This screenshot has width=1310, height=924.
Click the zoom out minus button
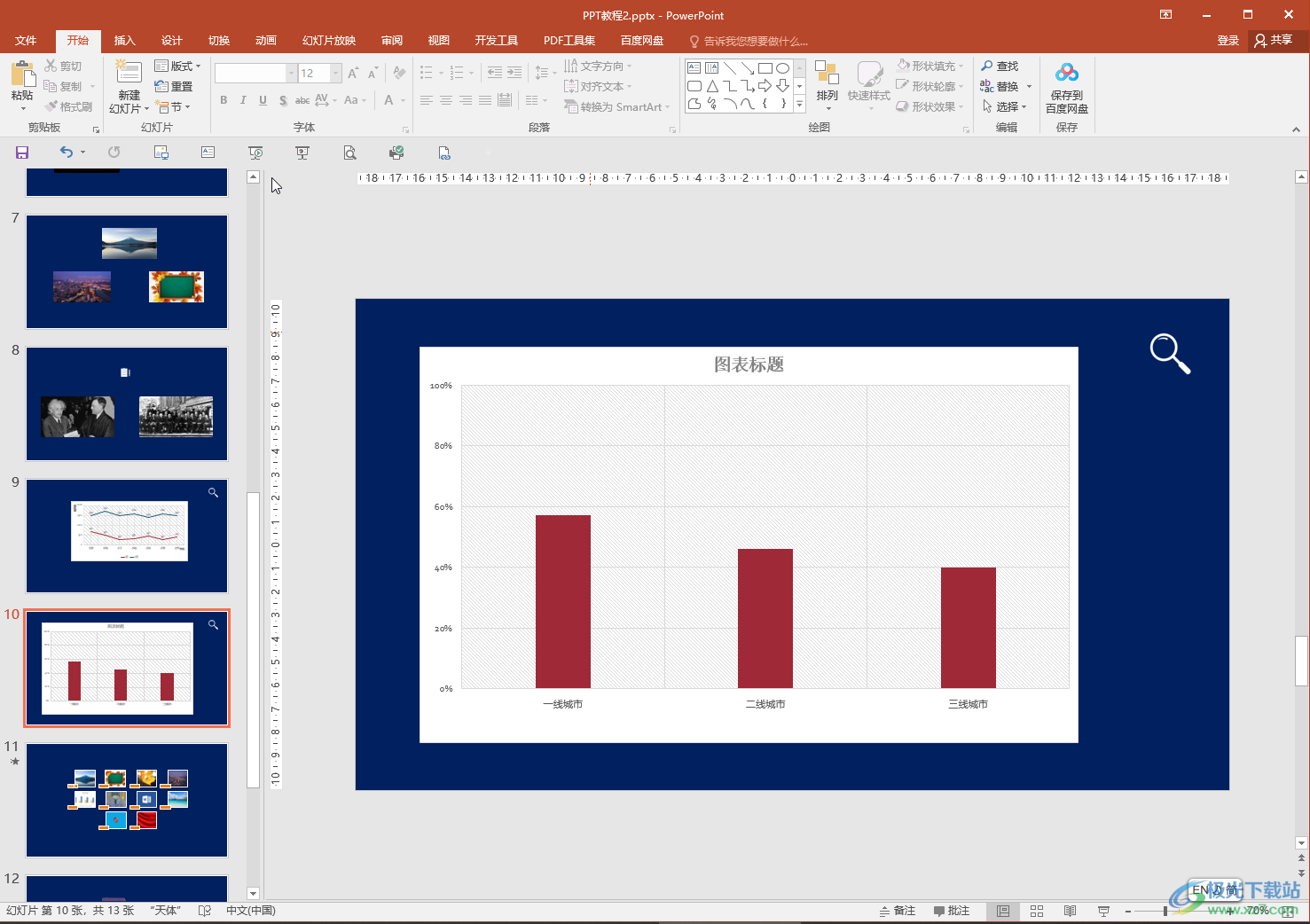coord(1128,911)
